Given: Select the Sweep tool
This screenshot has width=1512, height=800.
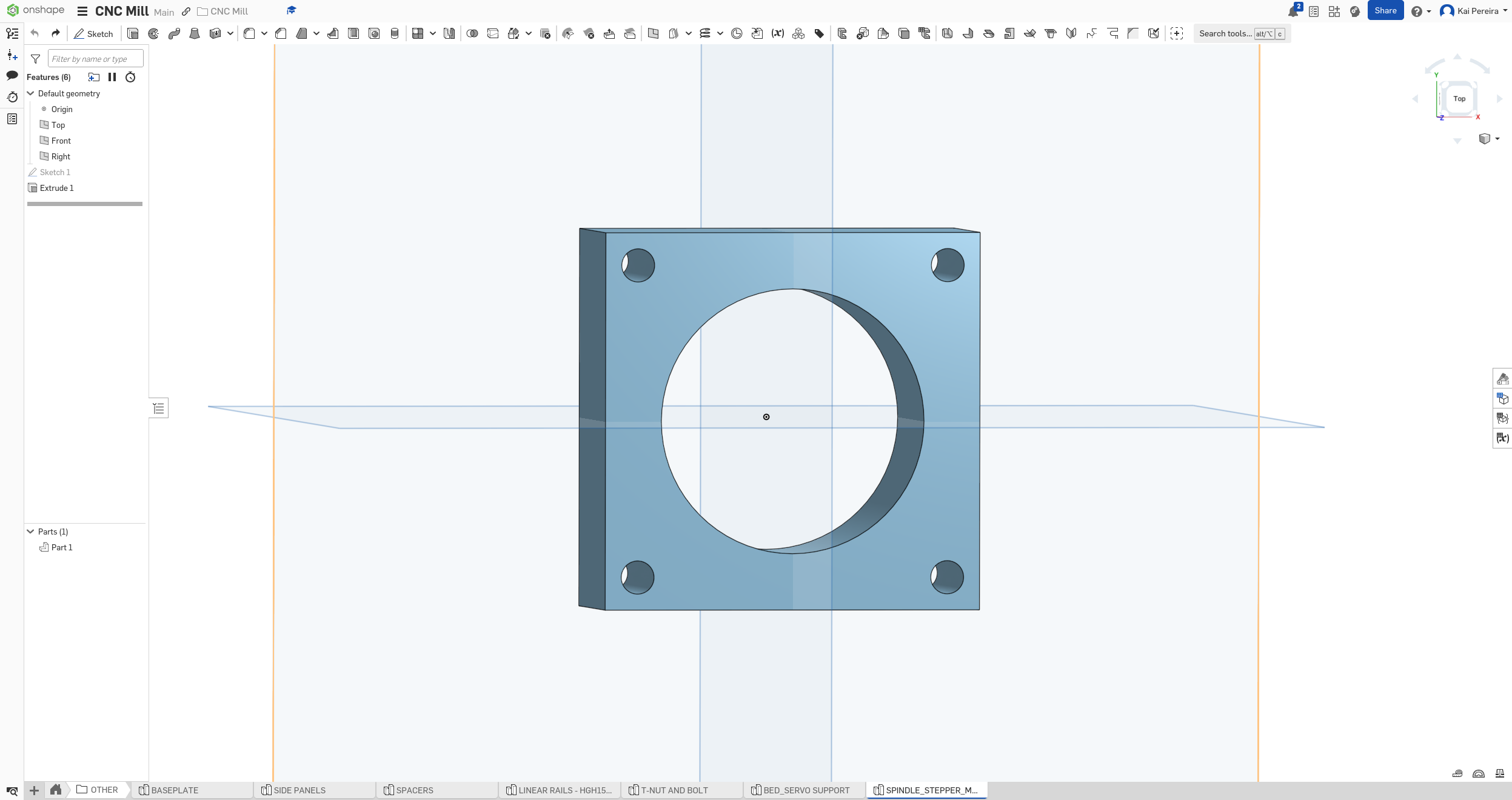Looking at the screenshot, I should coord(174,34).
